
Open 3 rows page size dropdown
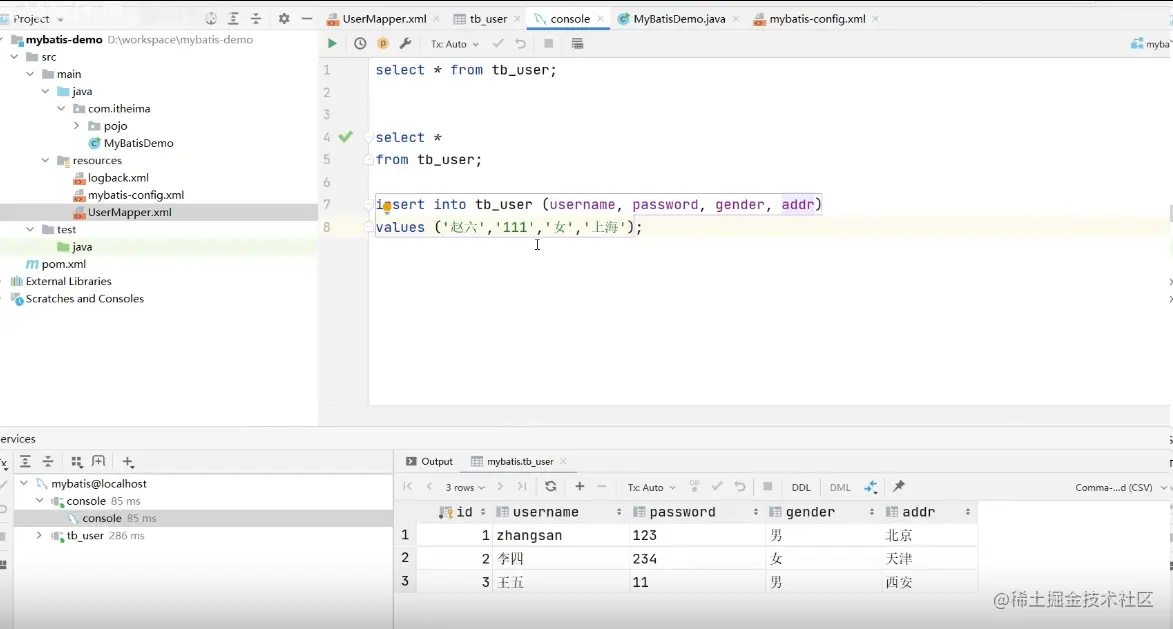(x=465, y=487)
